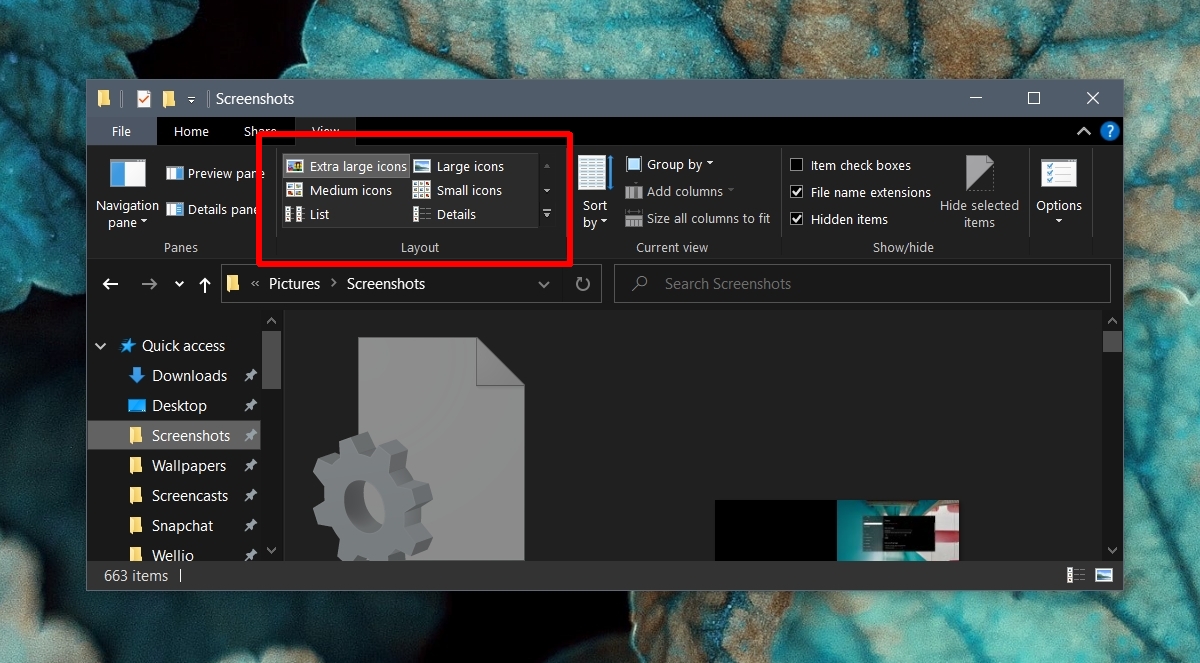This screenshot has width=1200, height=663.
Task: Open the Preview pane
Action: 213,172
